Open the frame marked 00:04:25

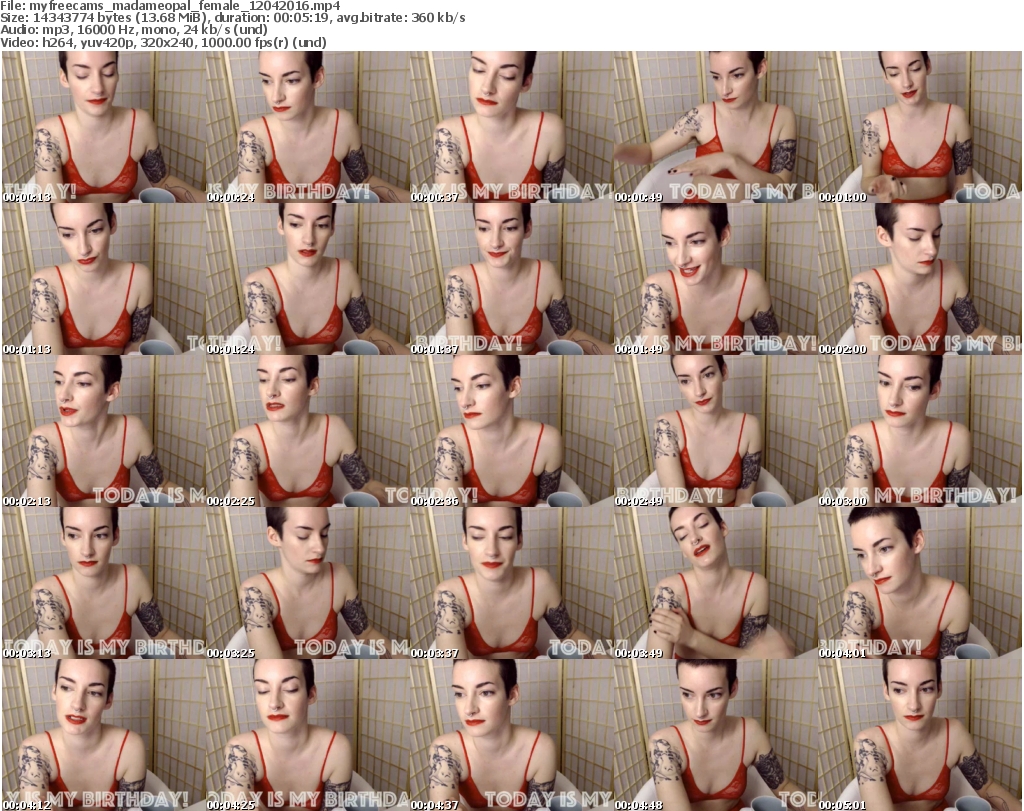point(307,735)
